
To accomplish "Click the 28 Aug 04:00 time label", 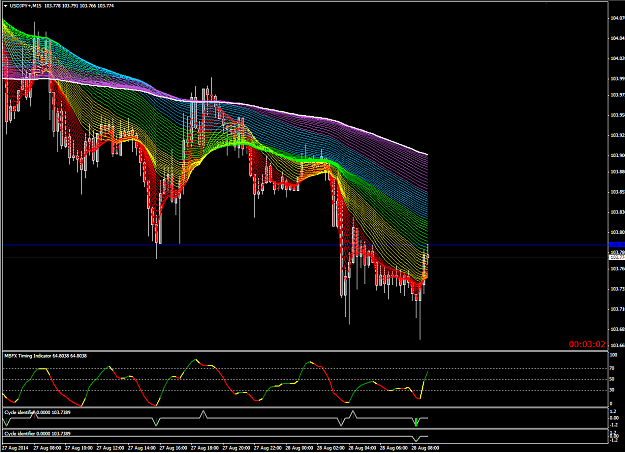I will pyautogui.click(x=362, y=448).
